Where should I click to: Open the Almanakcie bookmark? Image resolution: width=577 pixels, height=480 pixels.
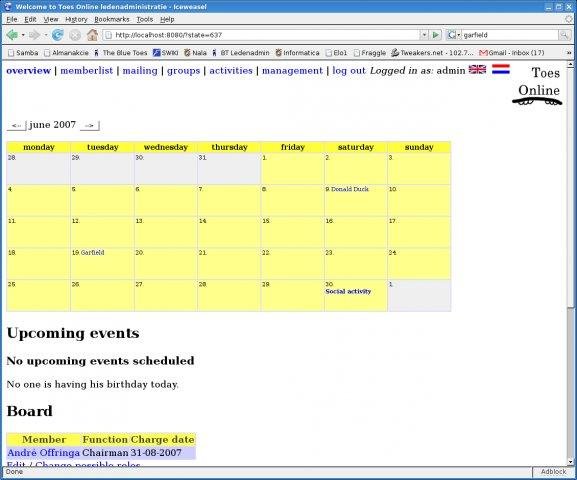coord(66,53)
